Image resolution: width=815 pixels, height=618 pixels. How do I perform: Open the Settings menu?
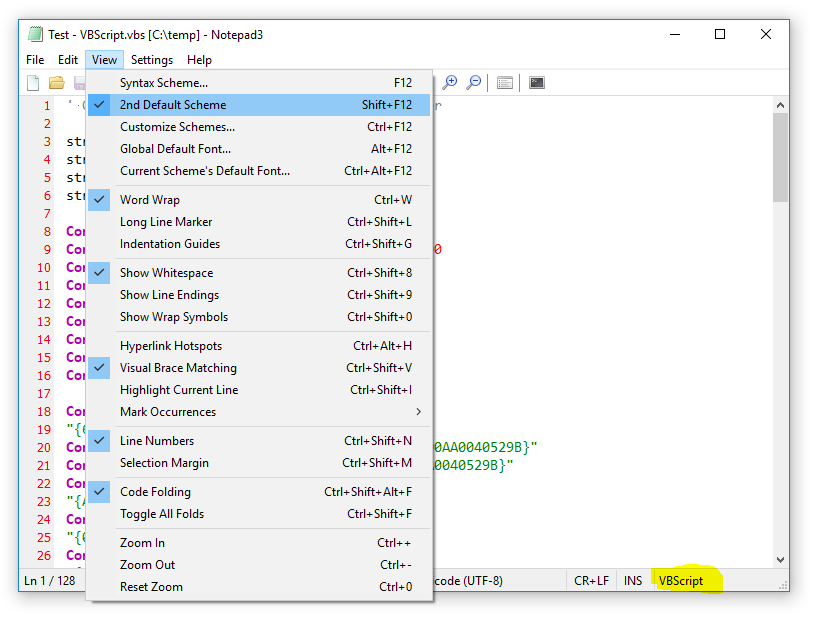click(152, 60)
